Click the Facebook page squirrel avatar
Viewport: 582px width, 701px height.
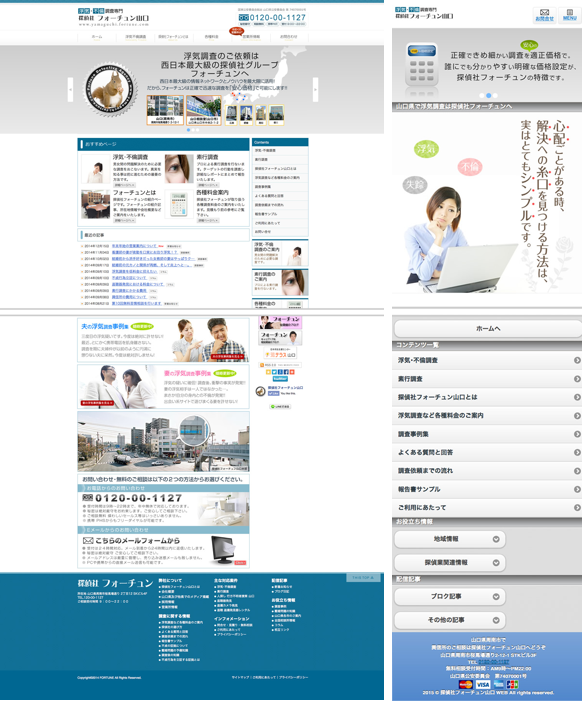[x=261, y=391]
